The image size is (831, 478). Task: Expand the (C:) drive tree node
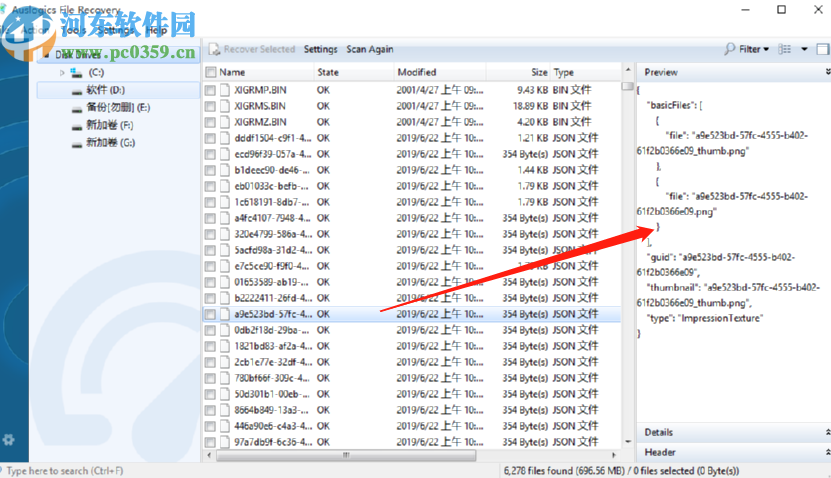click(62, 73)
